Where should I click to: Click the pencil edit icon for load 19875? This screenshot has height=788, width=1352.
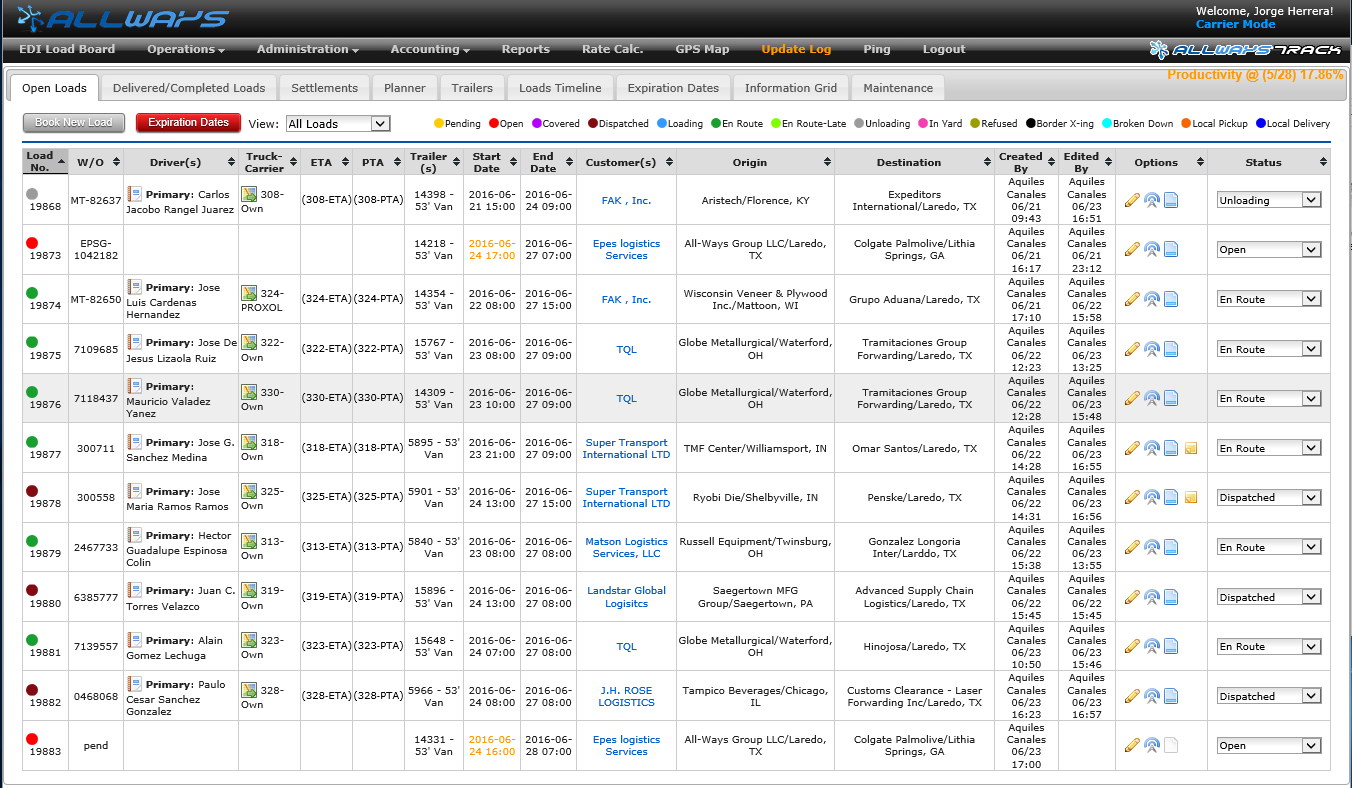point(1132,349)
